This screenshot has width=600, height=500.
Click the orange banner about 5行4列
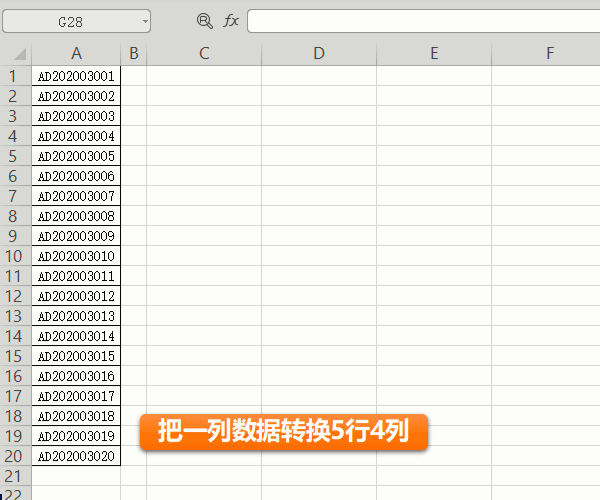(x=284, y=432)
